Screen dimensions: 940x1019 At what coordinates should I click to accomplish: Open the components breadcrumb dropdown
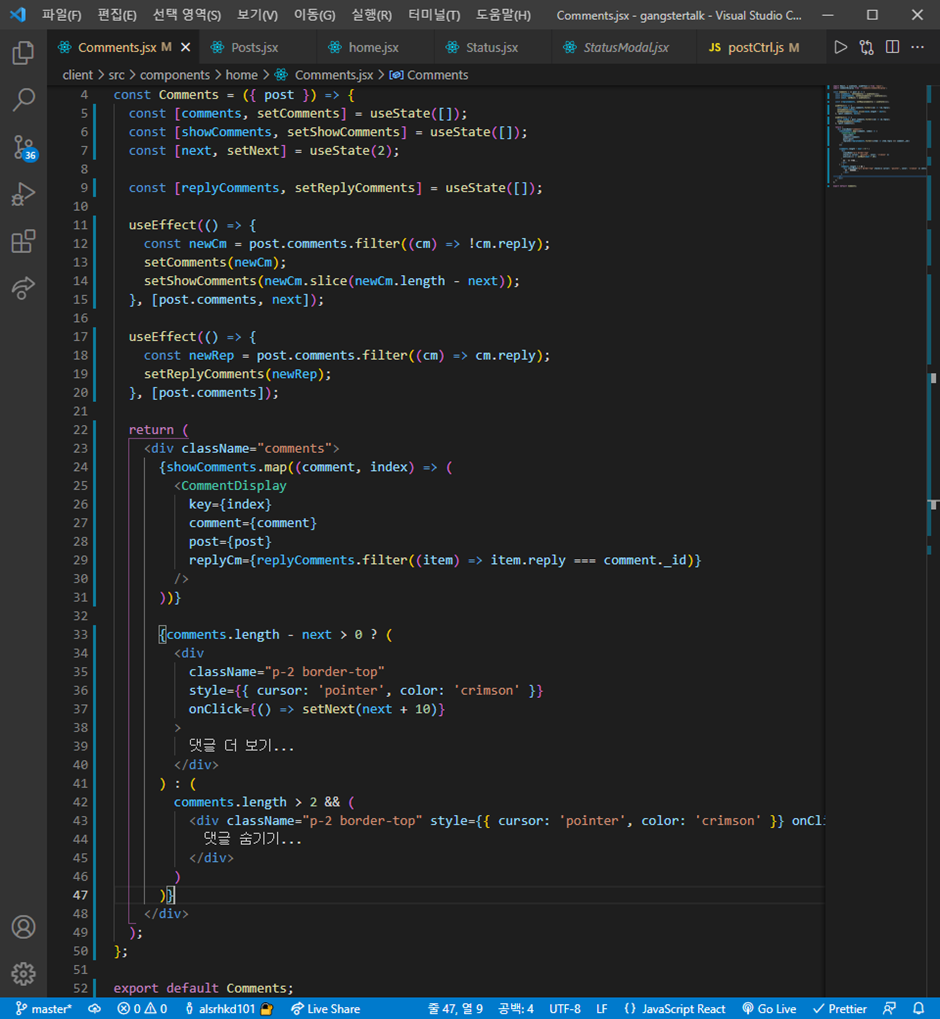coord(175,74)
